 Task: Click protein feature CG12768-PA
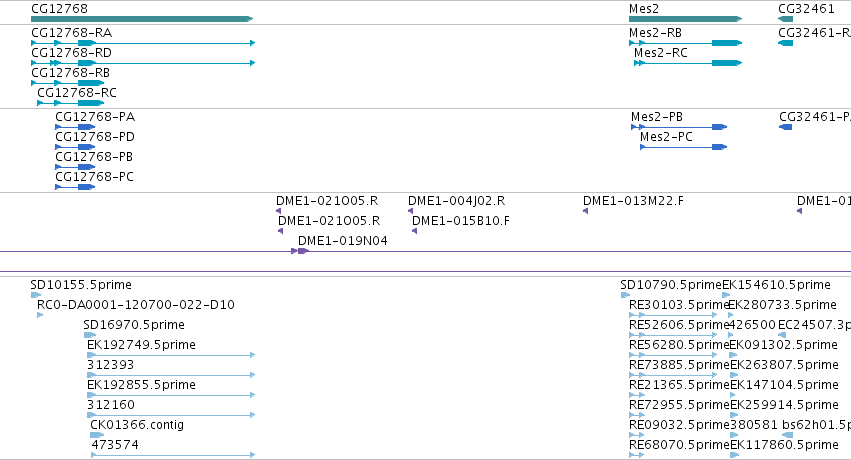[x=75, y=127]
